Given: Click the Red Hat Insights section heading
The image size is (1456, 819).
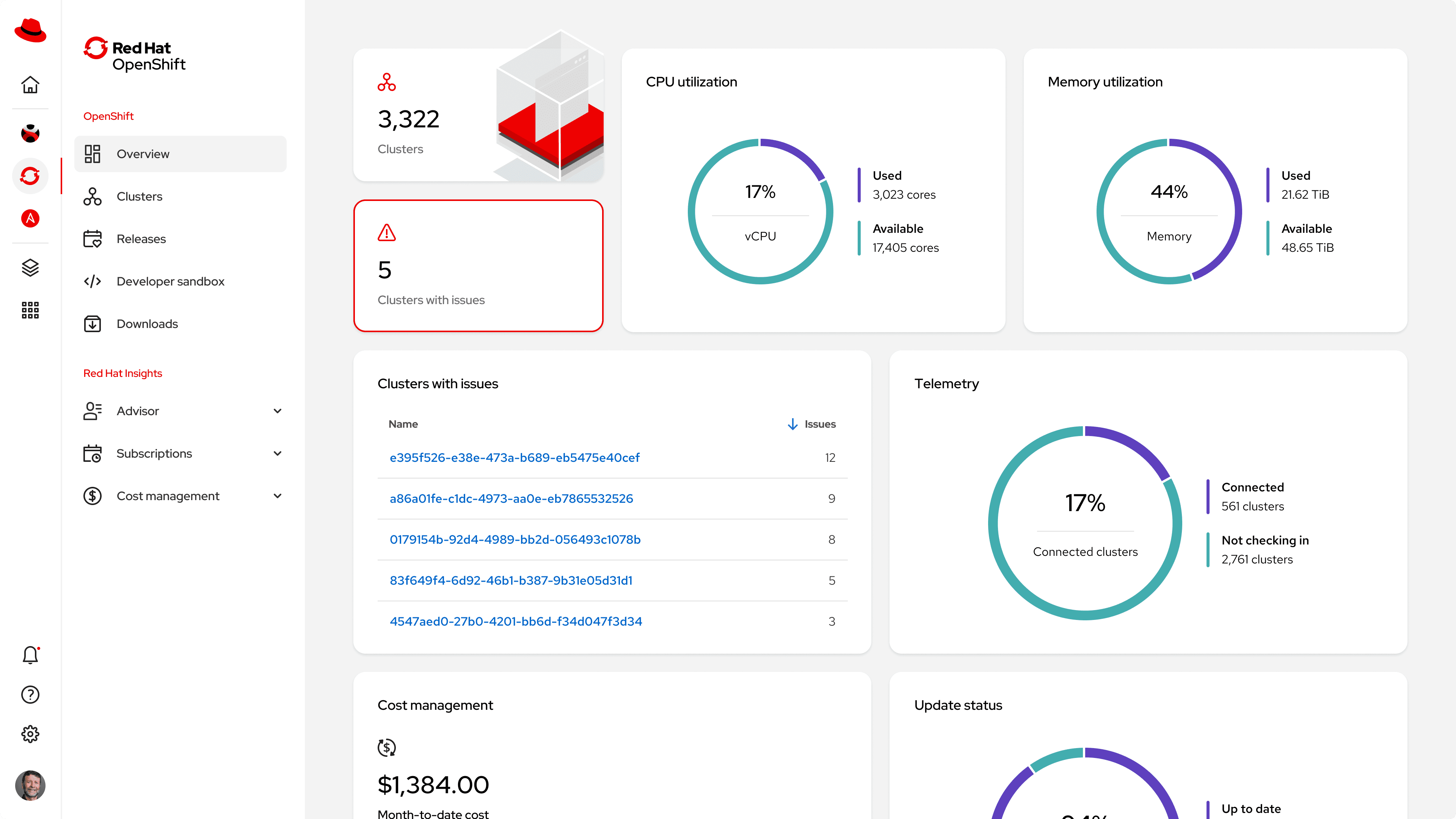Looking at the screenshot, I should (x=122, y=373).
